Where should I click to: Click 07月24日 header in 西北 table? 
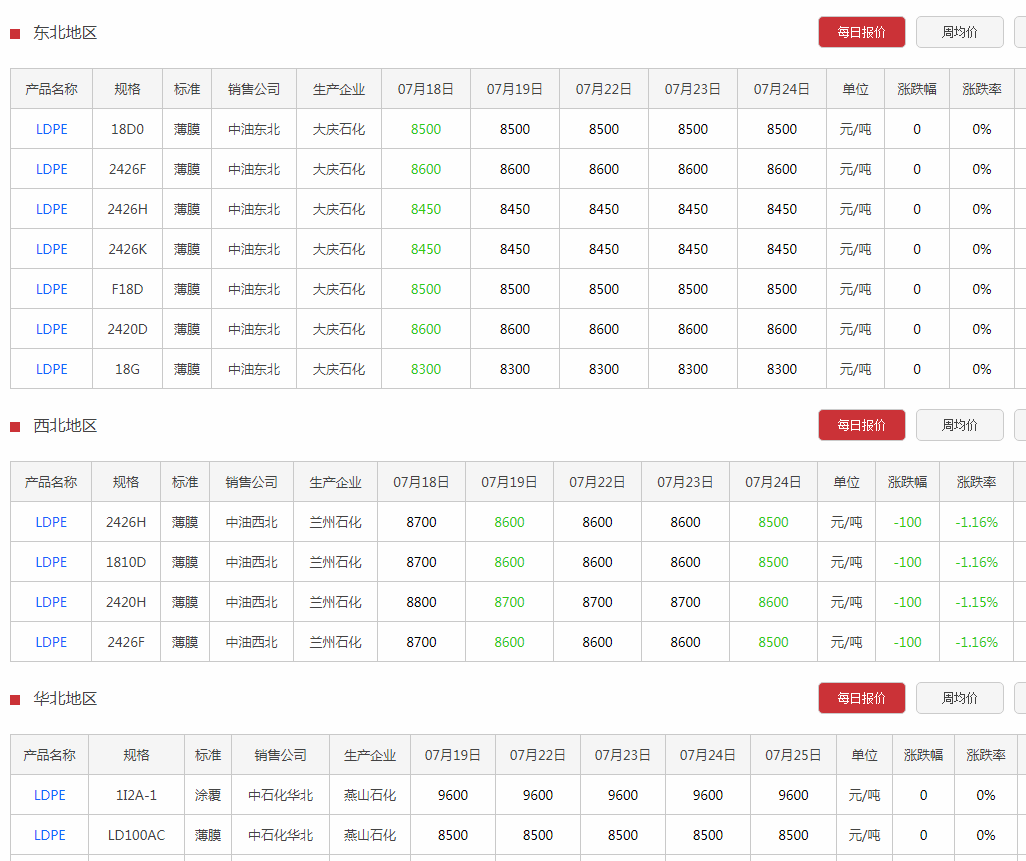tap(773, 482)
